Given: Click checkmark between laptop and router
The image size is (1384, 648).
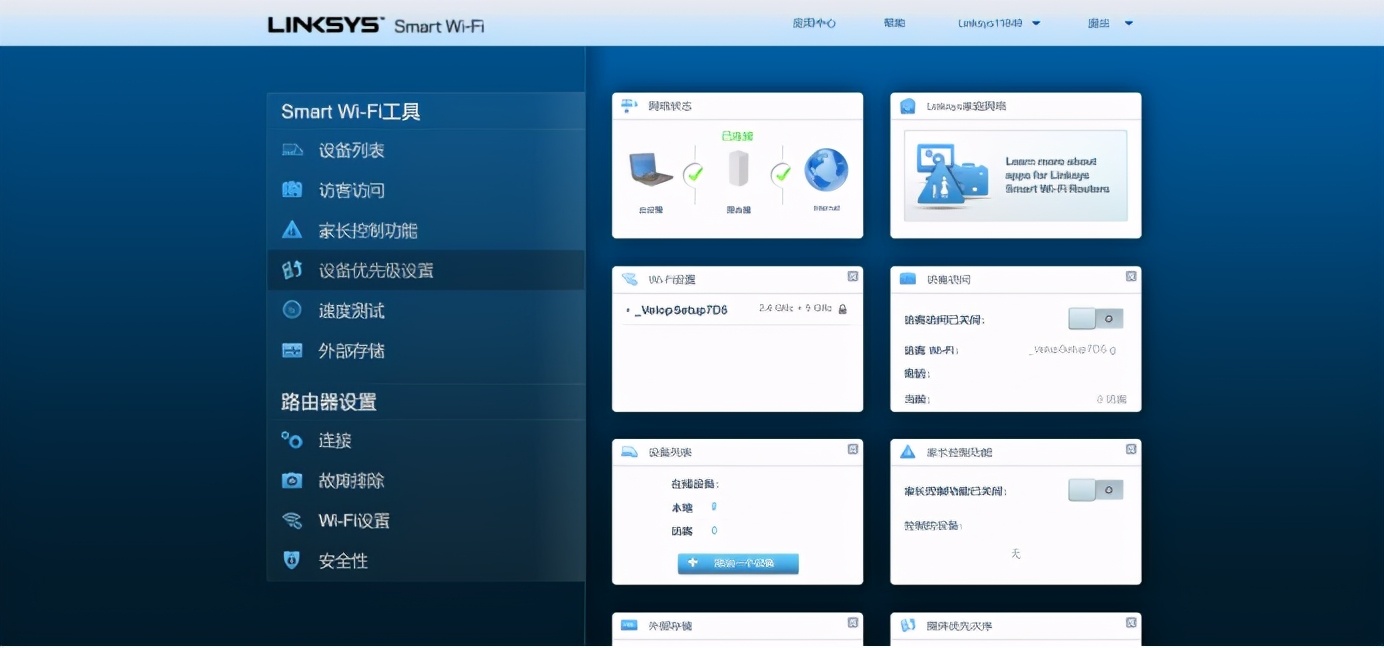Looking at the screenshot, I should [x=694, y=174].
